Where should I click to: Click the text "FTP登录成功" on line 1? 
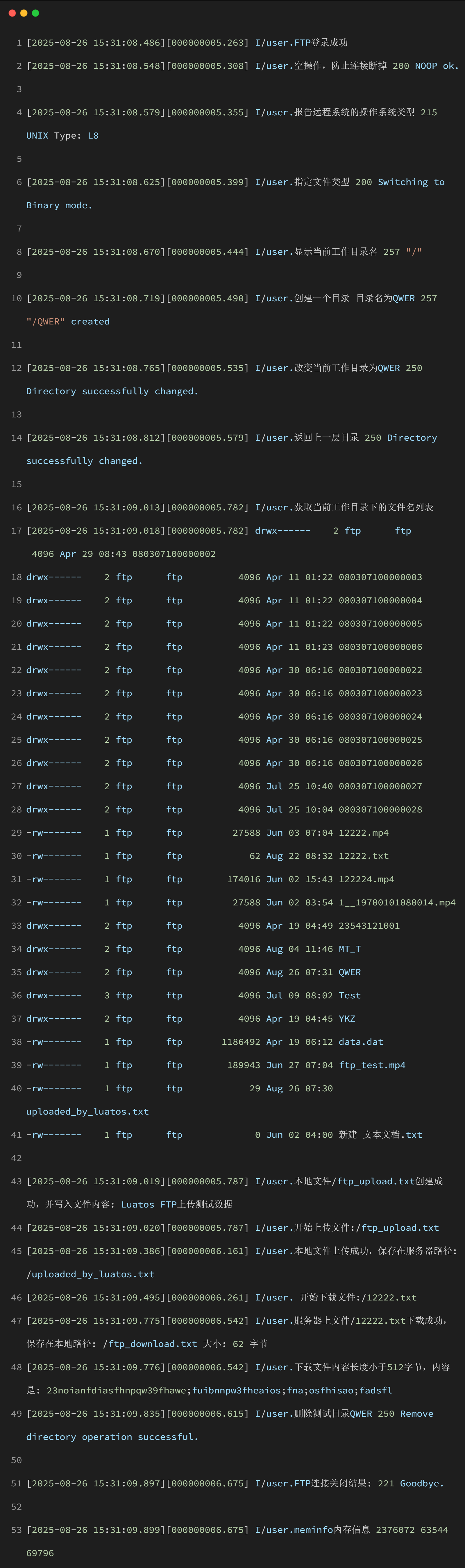coord(321,43)
